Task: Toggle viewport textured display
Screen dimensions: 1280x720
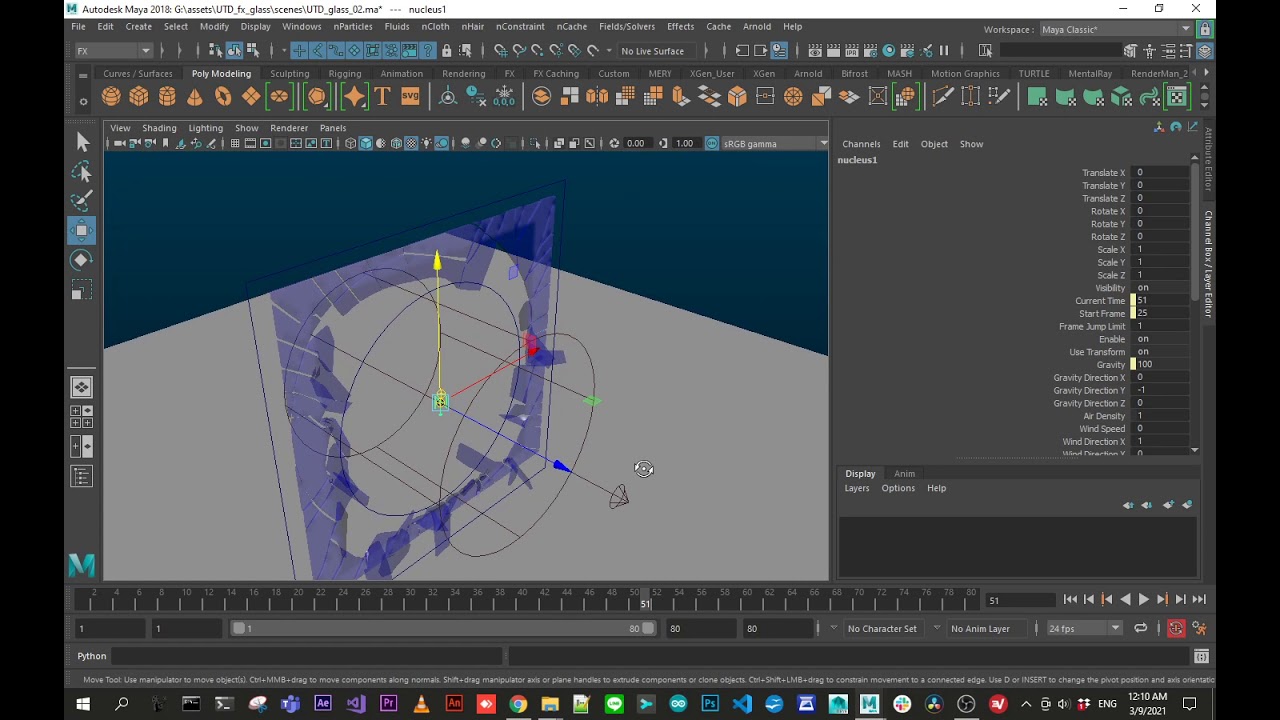Action: (411, 144)
